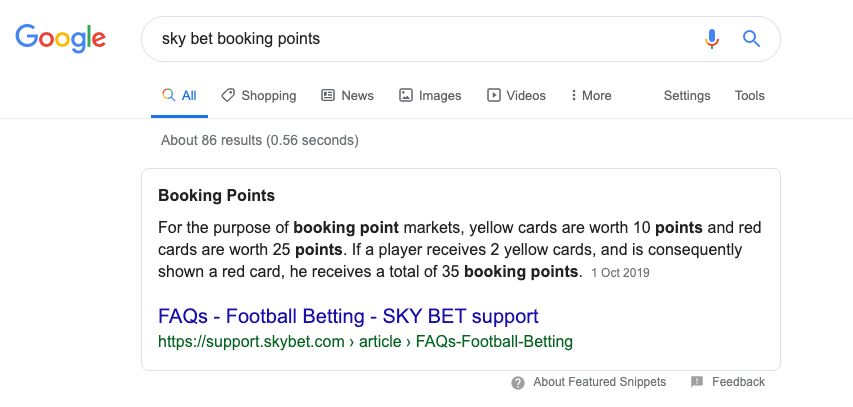Click the Feedback link
853x407 pixels.
pyautogui.click(x=738, y=382)
